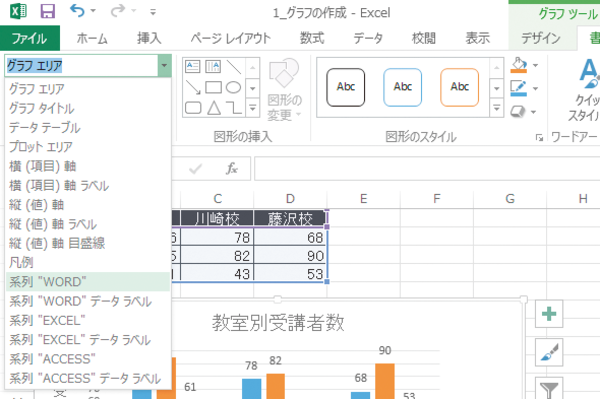Pick the oval shape

coord(233,87)
